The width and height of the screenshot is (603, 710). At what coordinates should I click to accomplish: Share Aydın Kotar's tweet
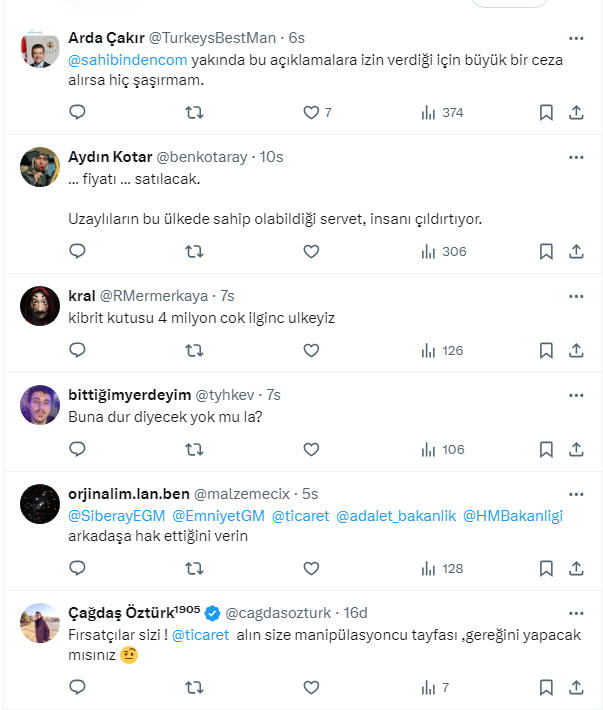tap(576, 252)
